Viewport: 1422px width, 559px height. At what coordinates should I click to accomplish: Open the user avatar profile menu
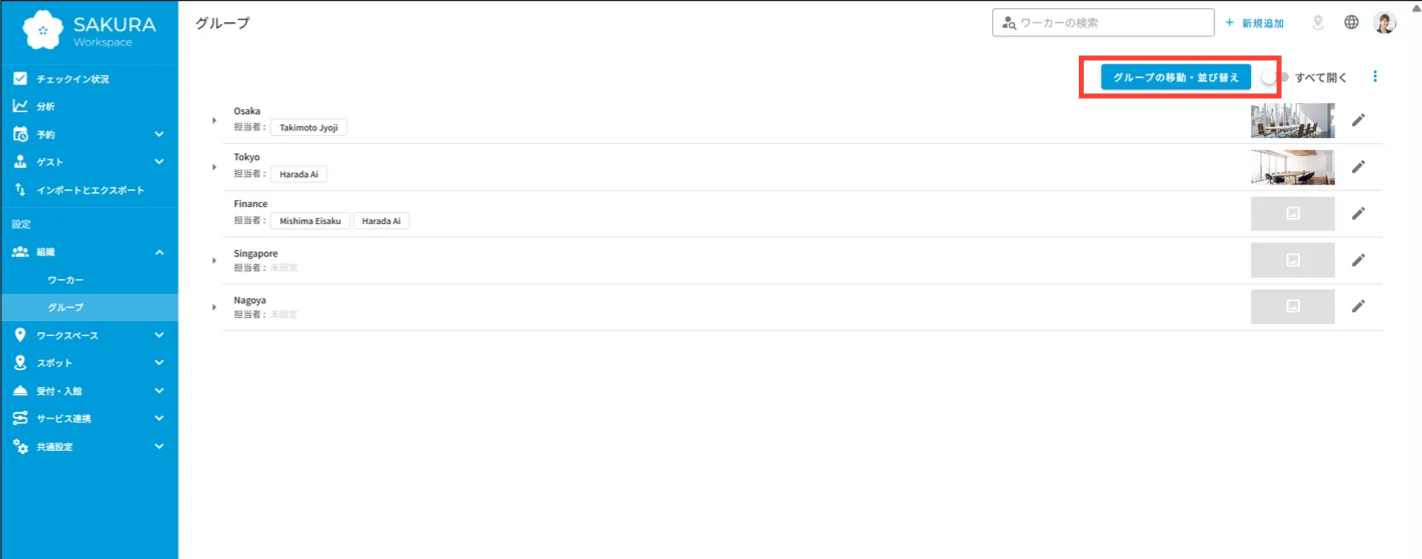[1385, 22]
